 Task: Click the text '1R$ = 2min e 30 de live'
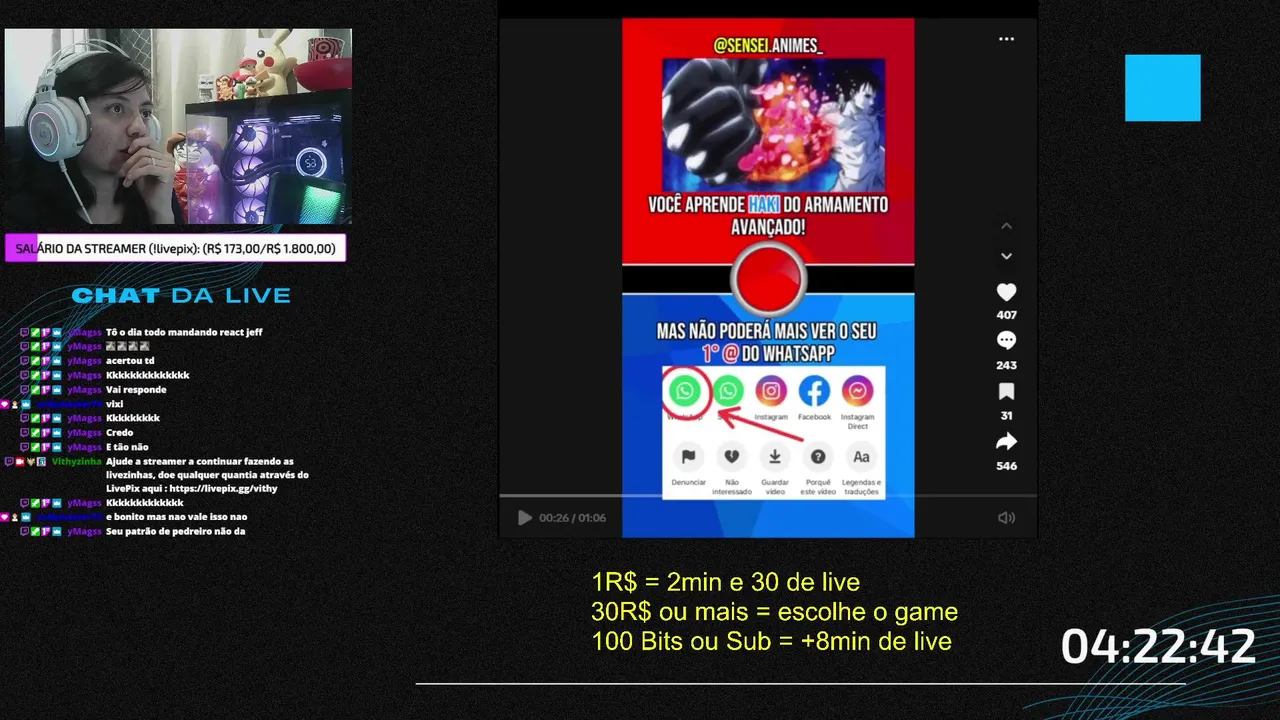coord(726,582)
